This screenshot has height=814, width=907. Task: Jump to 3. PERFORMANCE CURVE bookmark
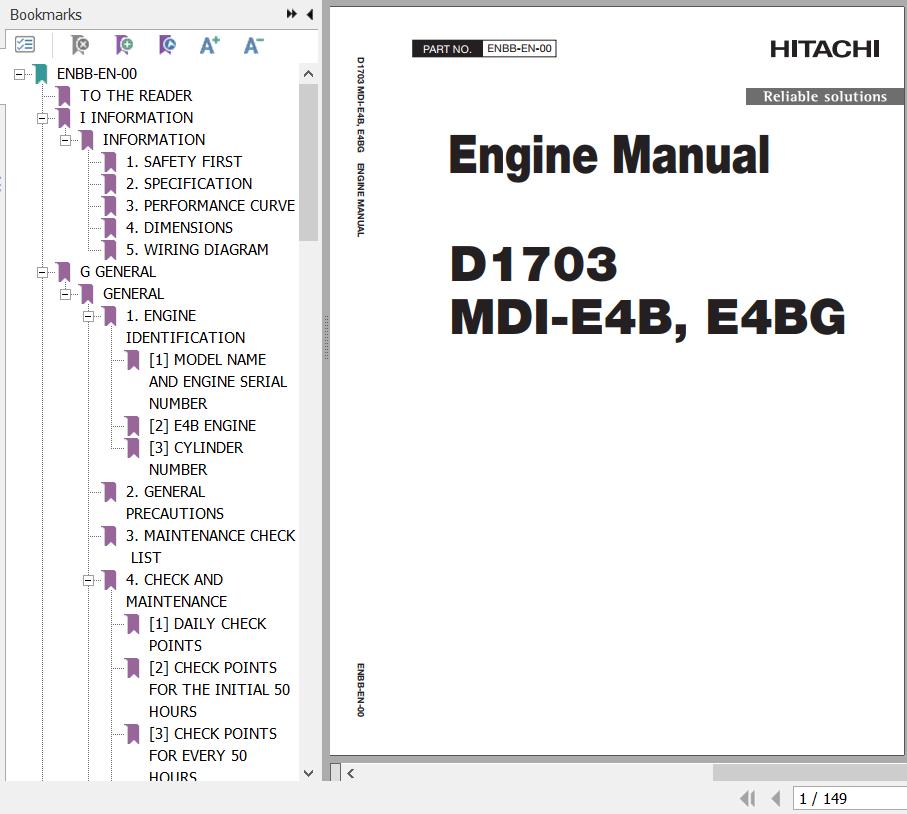click(210, 205)
